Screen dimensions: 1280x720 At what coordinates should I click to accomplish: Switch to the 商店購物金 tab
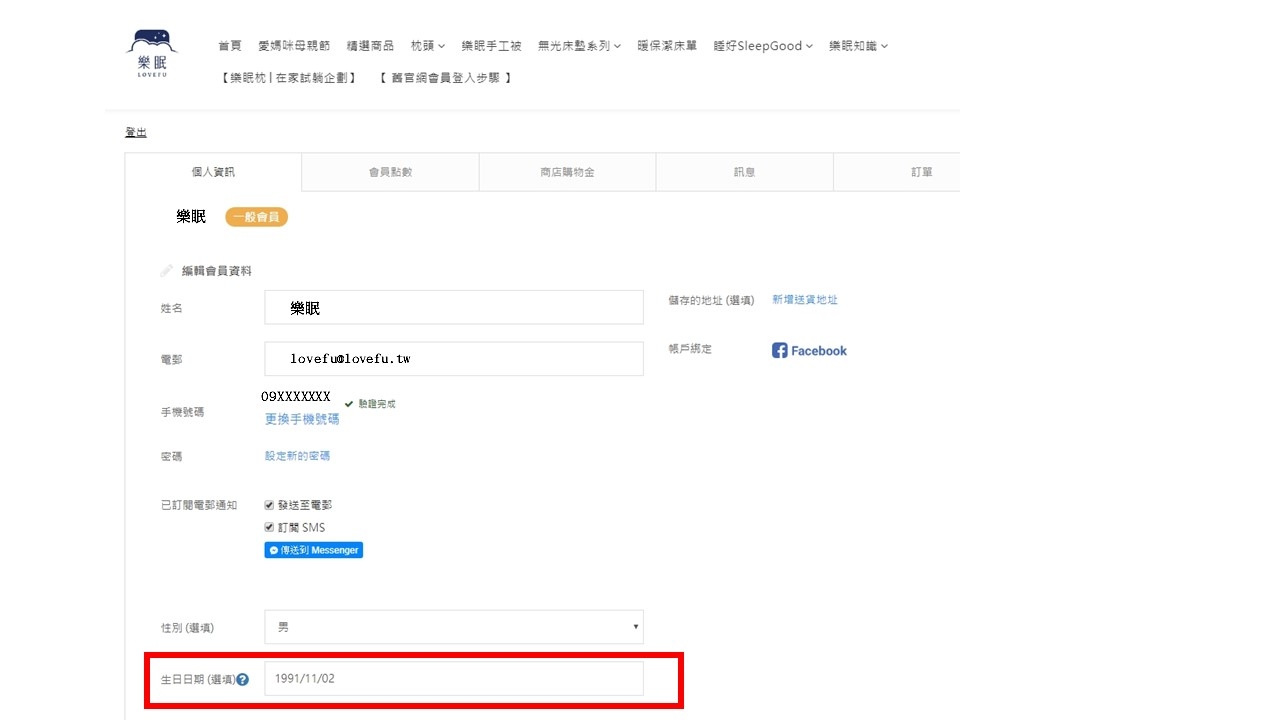point(567,172)
